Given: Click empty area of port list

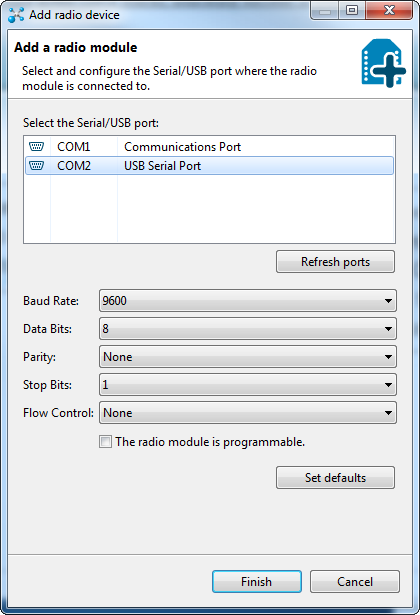Looking at the screenshot, I should click(209, 209).
